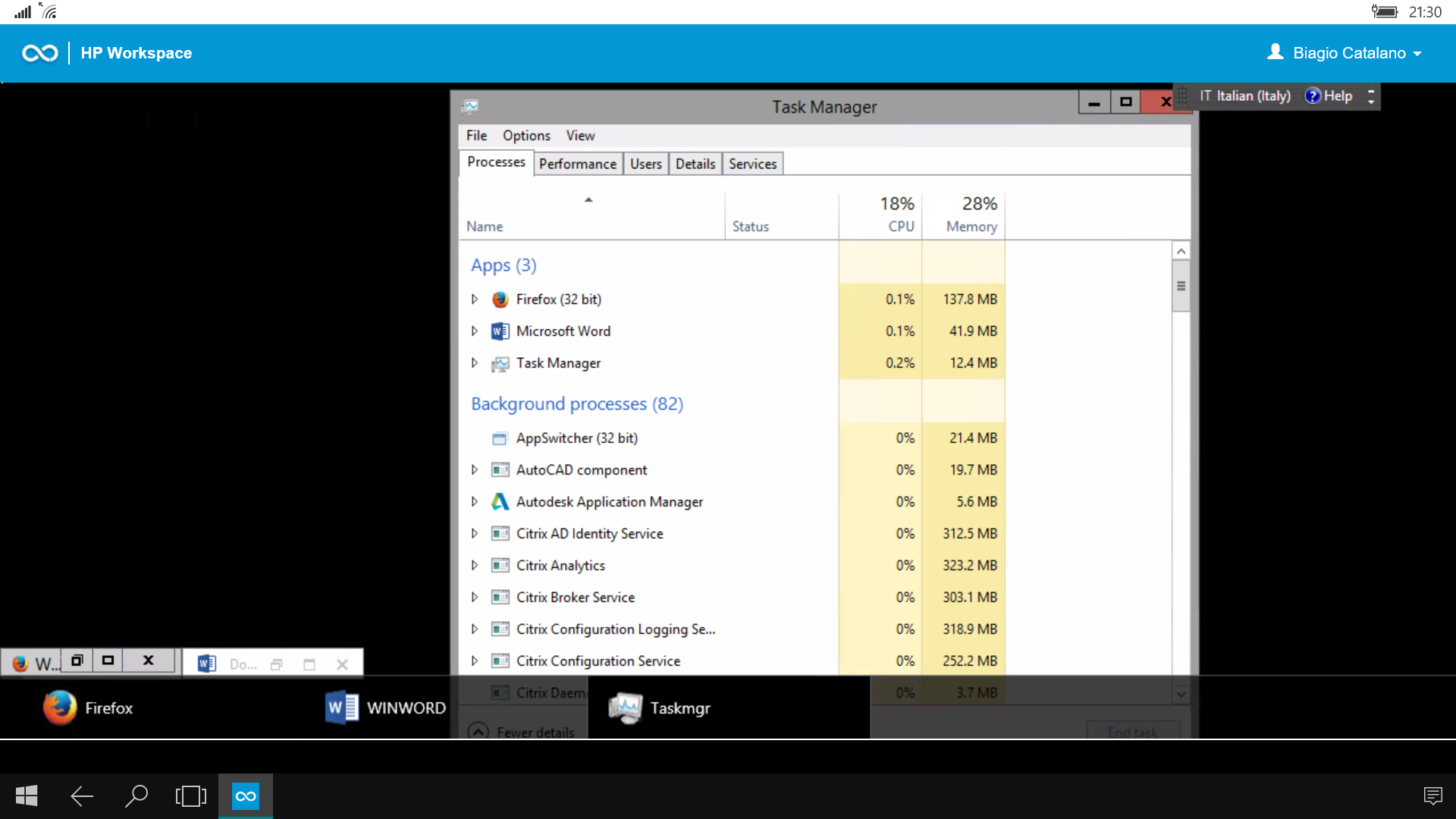
Task: Open Task View in taskbar
Action: 190,795
